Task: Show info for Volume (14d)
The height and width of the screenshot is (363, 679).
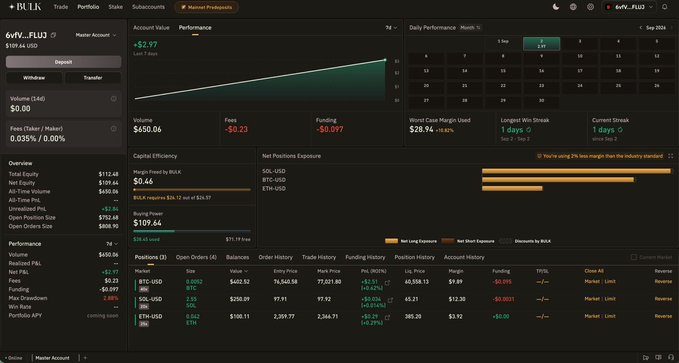Action: pyautogui.click(x=113, y=99)
